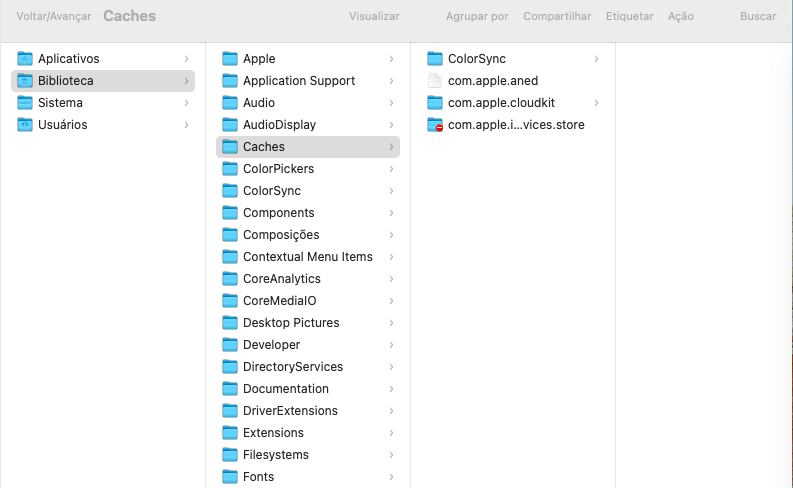Click the Desktop Pictures label
Viewport: 793px width, 488px height.
pos(291,323)
